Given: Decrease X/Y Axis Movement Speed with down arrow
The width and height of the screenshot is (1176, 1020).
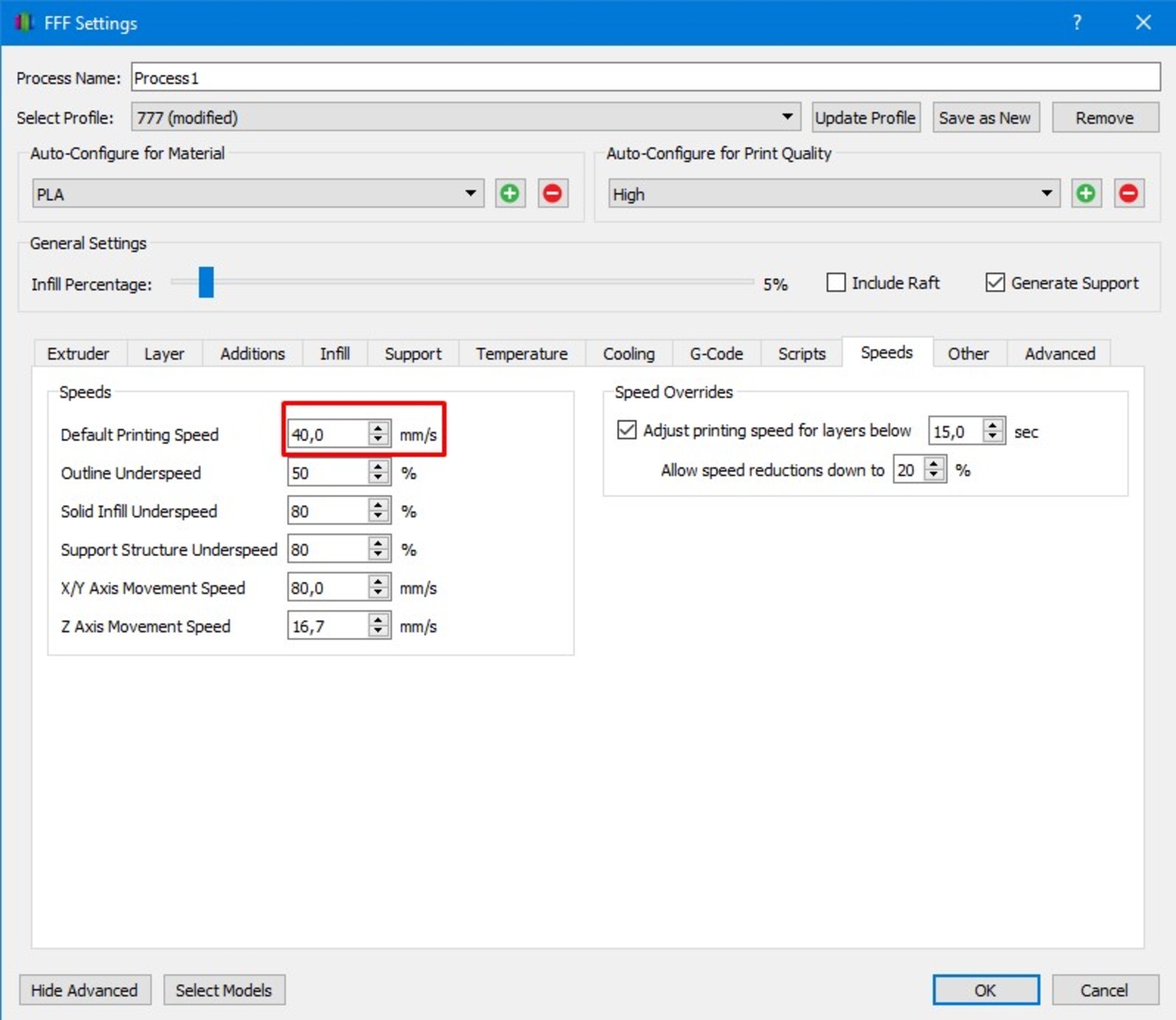Looking at the screenshot, I should (x=379, y=595).
